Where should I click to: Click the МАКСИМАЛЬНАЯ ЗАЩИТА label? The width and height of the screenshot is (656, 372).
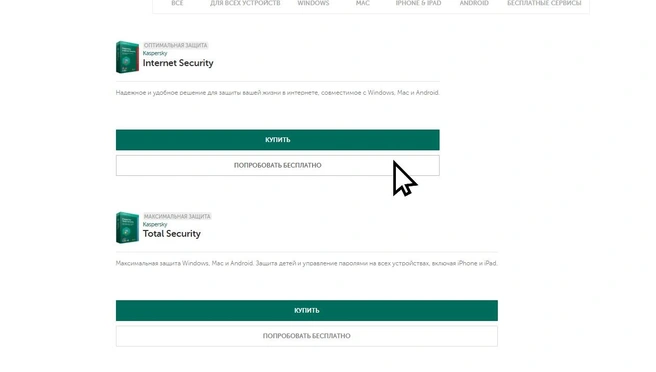pos(177,216)
